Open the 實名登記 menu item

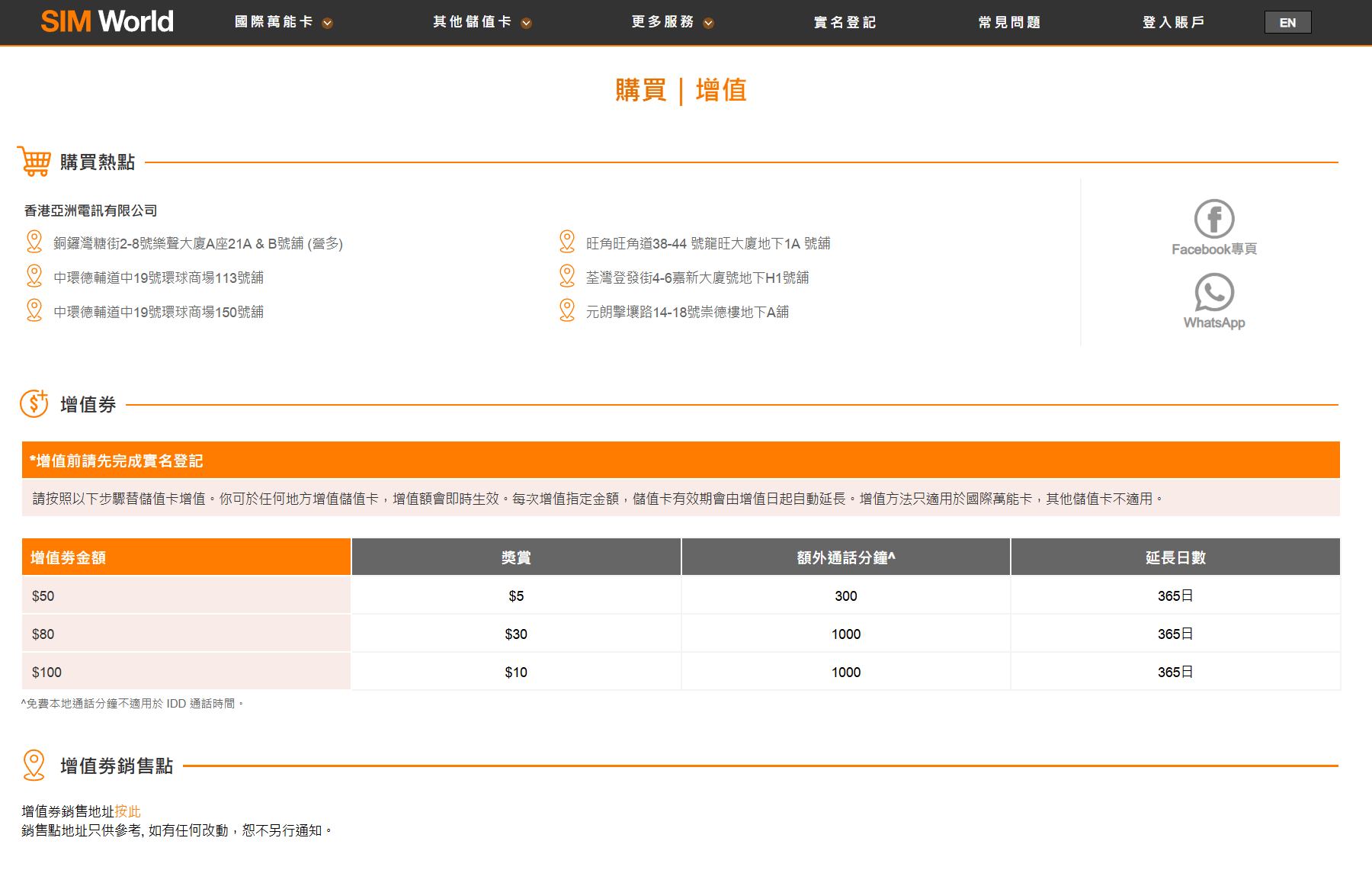pos(845,22)
